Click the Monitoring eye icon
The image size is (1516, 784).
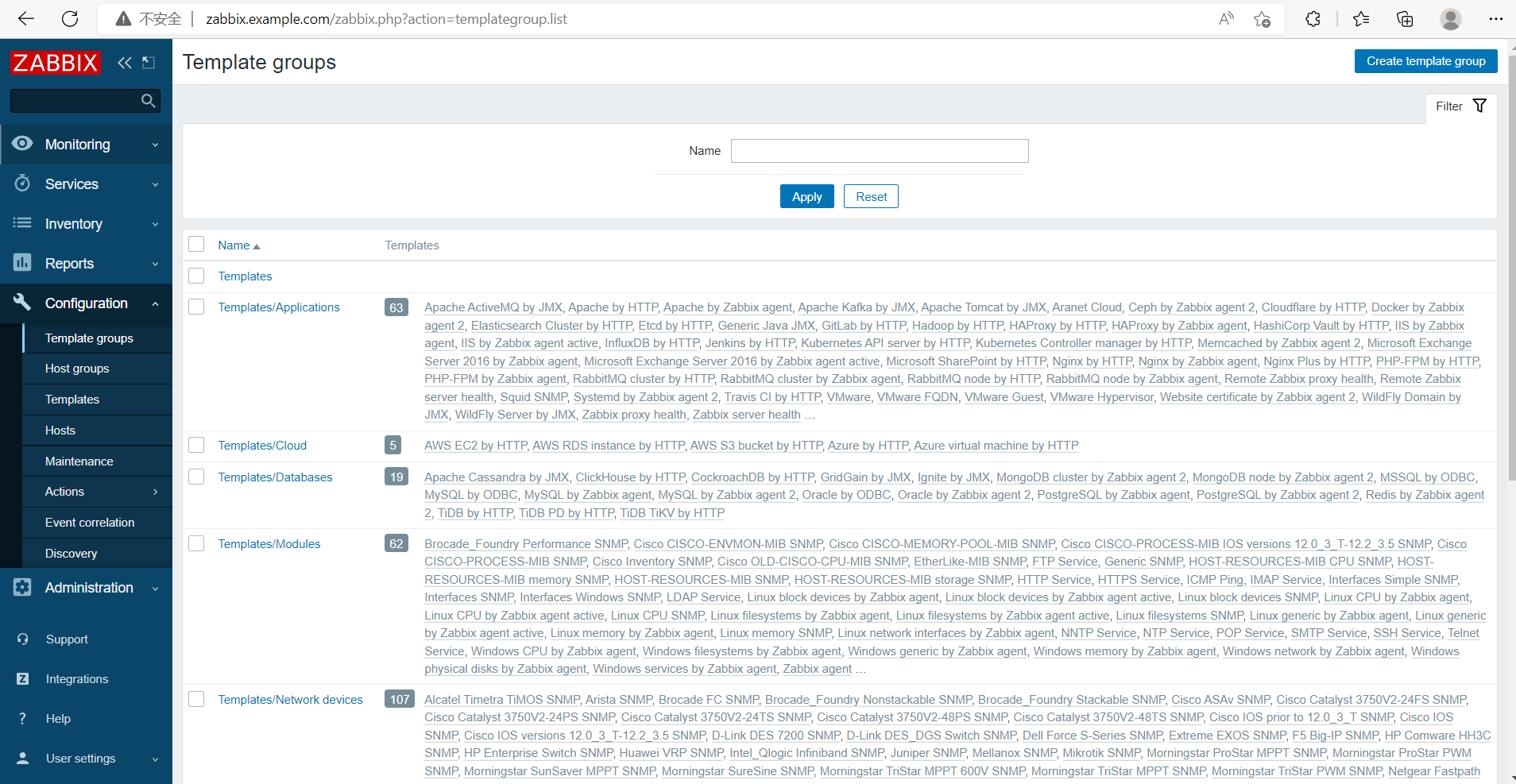22,144
